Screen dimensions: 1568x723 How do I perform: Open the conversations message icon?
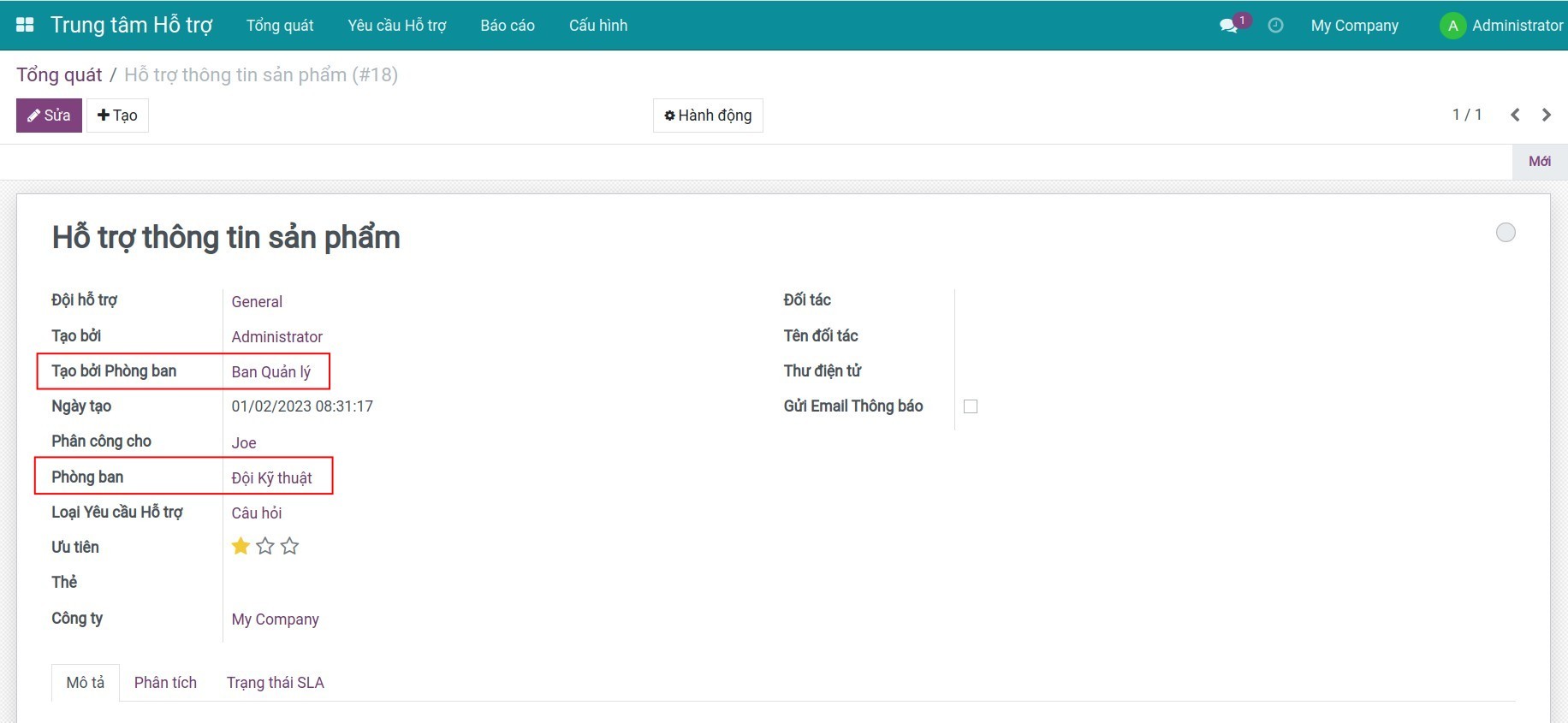point(1229,26)
